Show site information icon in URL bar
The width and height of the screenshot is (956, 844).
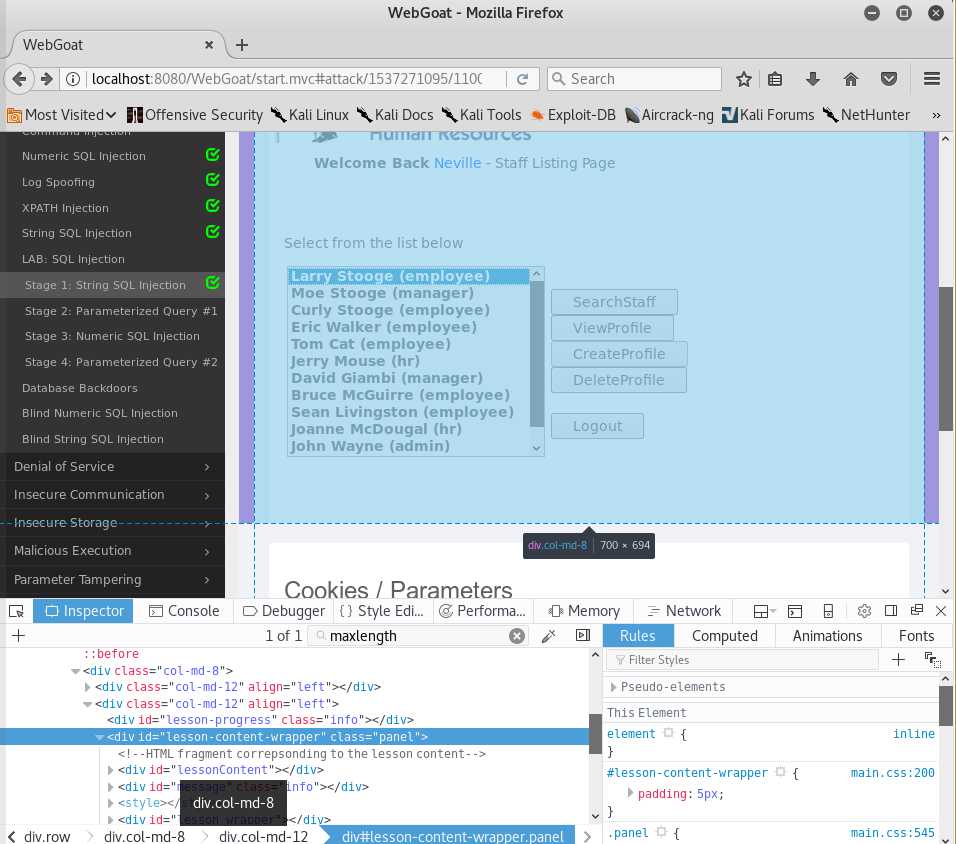click(73, 79)
